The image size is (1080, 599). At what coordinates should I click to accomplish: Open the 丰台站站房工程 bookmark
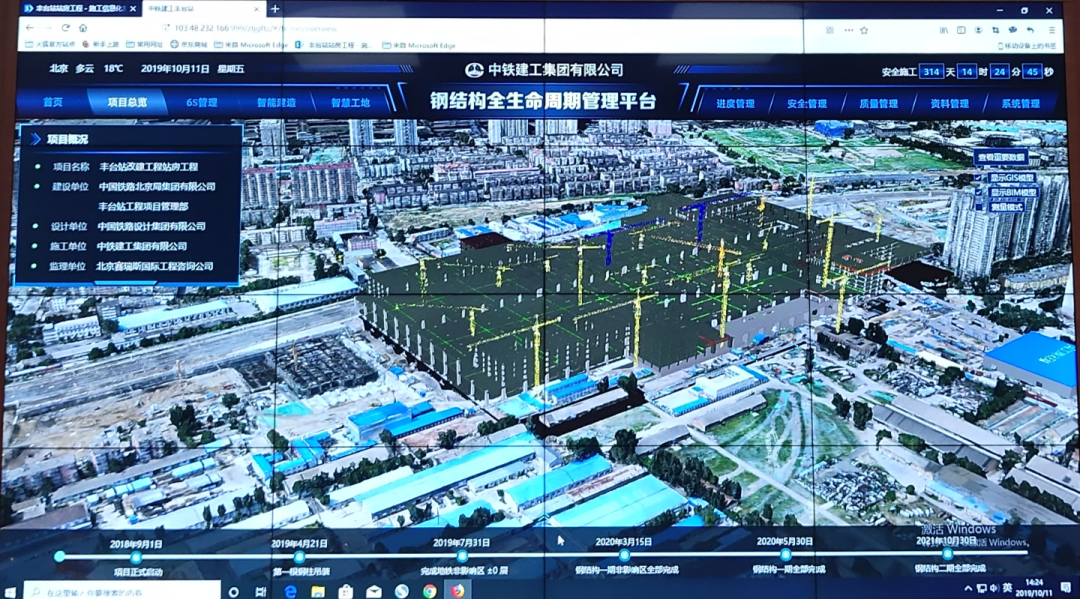point(332,45)
